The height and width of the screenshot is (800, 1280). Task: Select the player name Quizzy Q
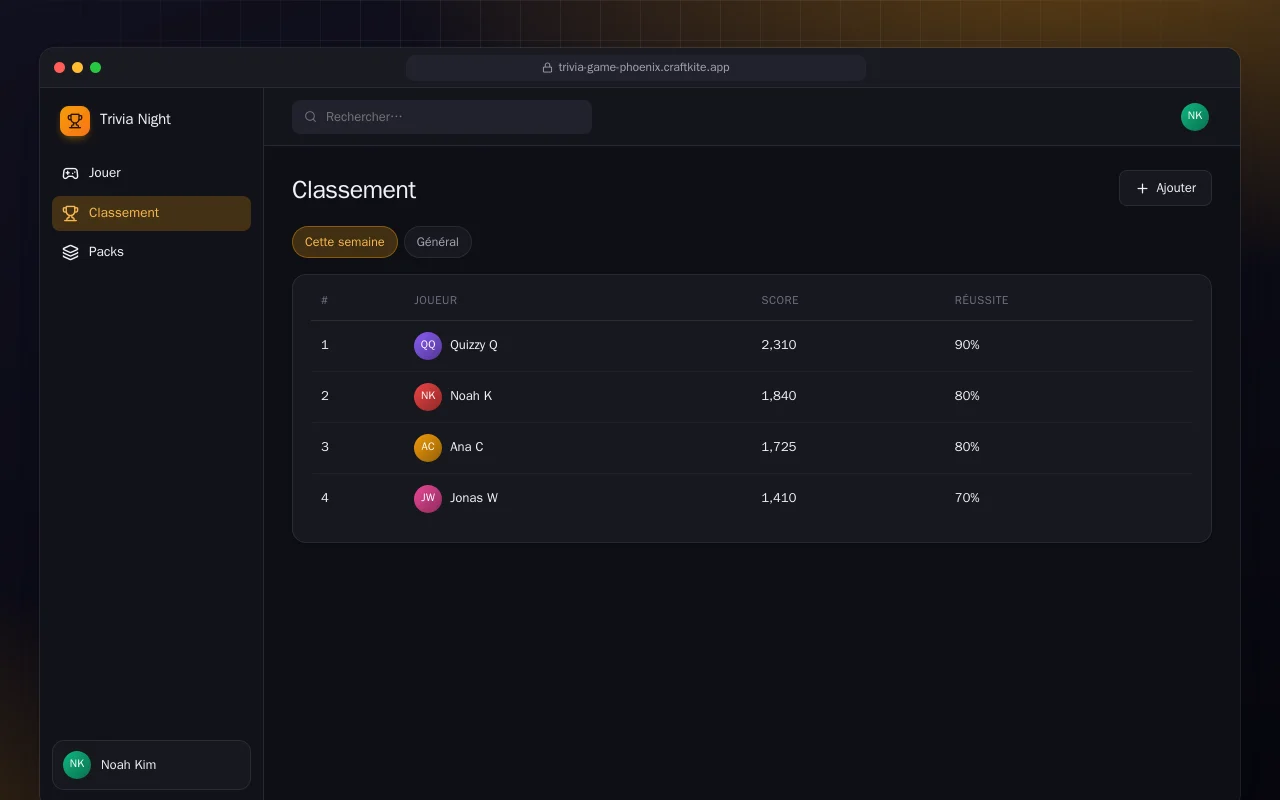(474, 345)
